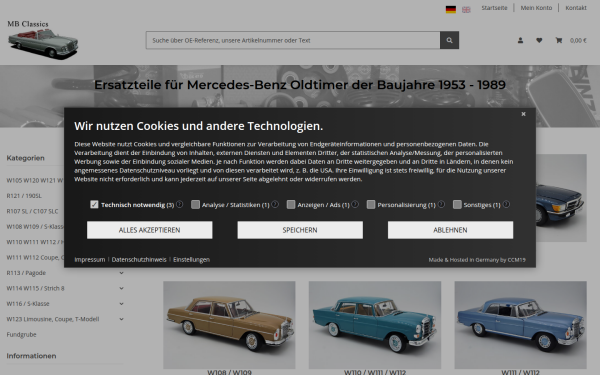Select R113 / Pagode category label

click(x=26, y=273)
